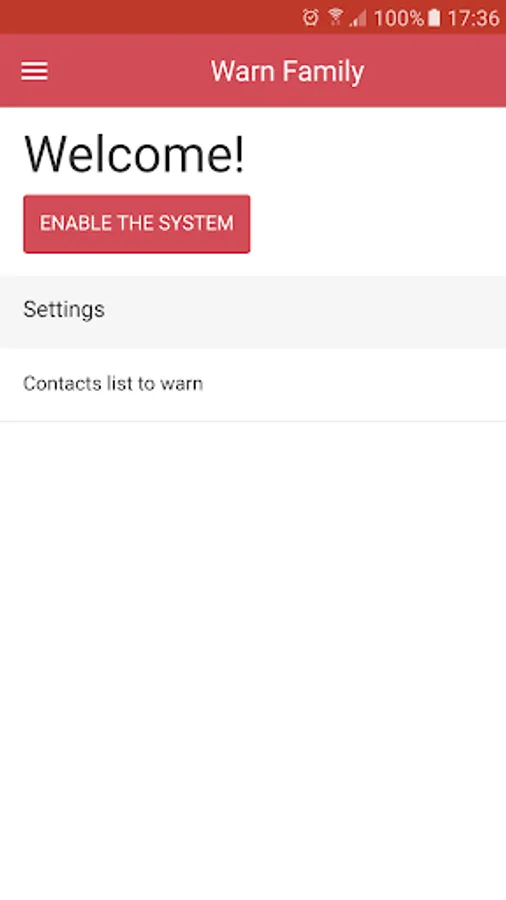The width and height of the screenshot is (506, 900).
Task: Tap the cellular signal strength icon
Action: click(x=358, y=18)
